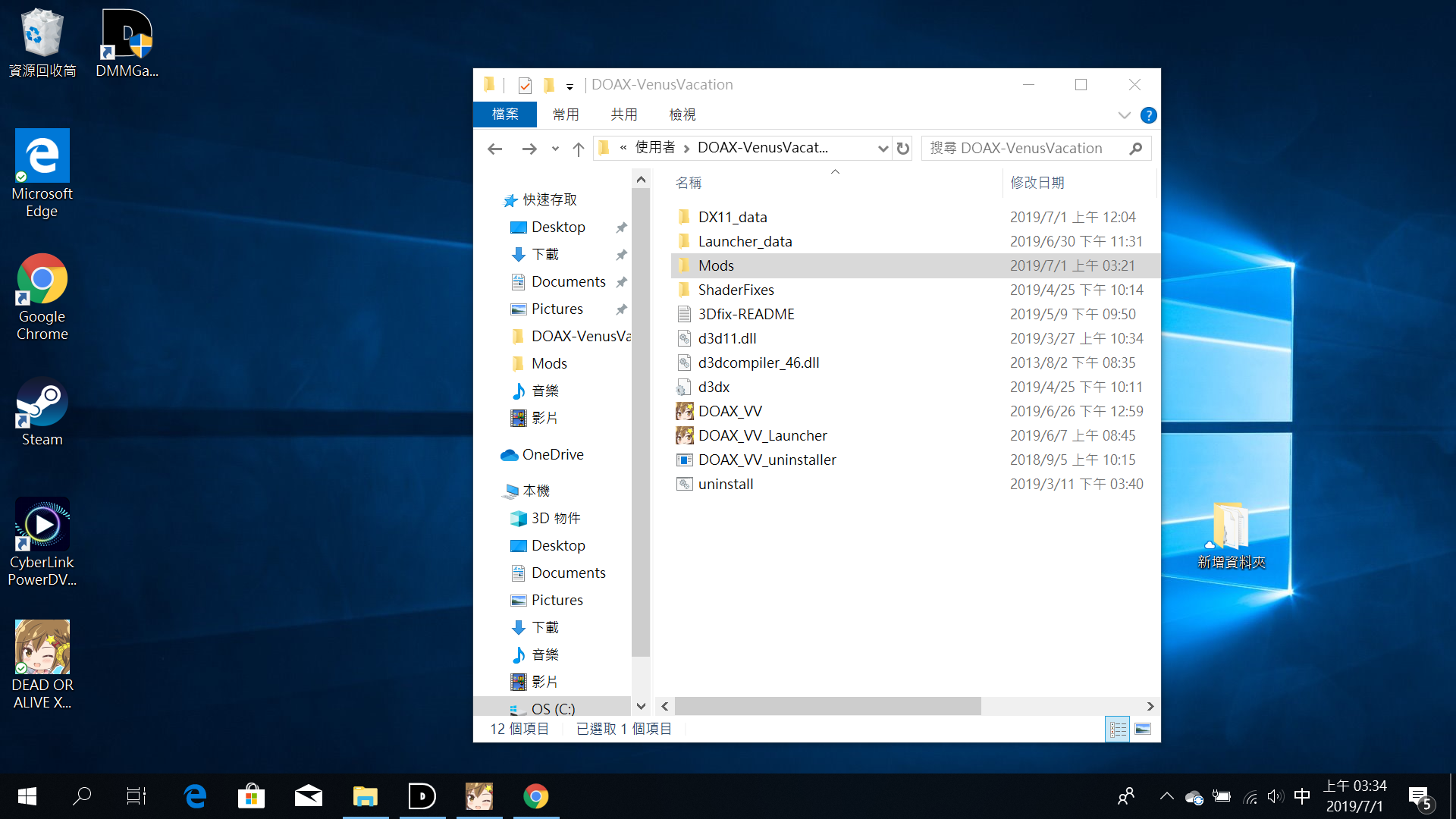Click the 使用者 breadcrumb in address bar
The height and width of the screenshot is (819, 1456).
tap(655, 148)
